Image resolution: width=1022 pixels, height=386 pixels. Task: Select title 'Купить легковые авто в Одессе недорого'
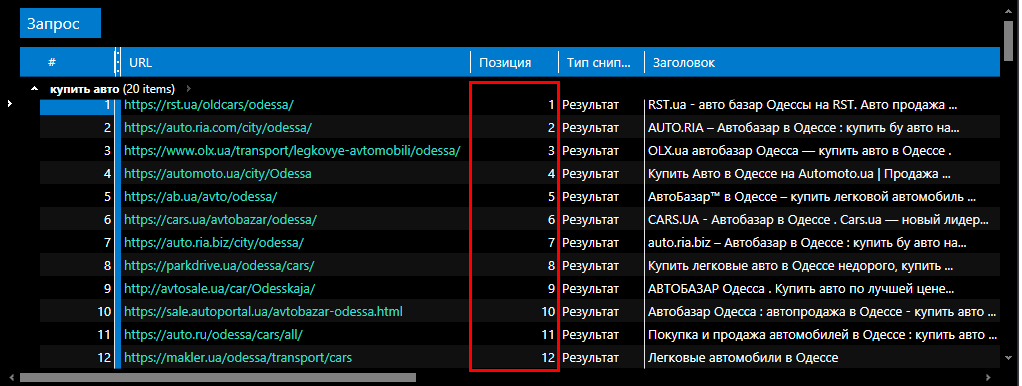(x=800, y=266)
